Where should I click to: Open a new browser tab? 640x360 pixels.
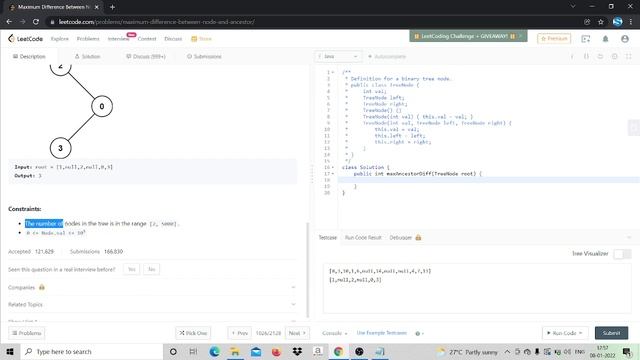(112, 7)
